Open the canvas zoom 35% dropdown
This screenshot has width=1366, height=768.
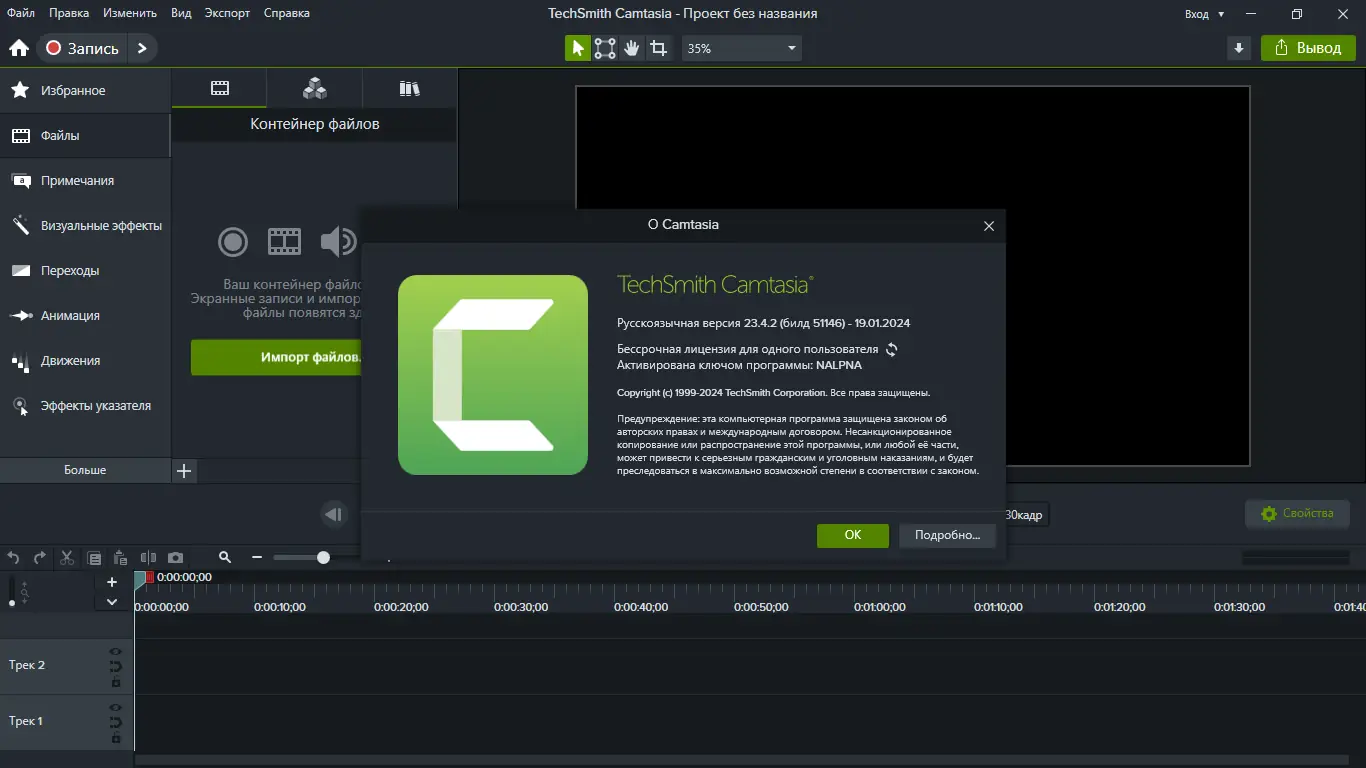(x=741, y=48)
